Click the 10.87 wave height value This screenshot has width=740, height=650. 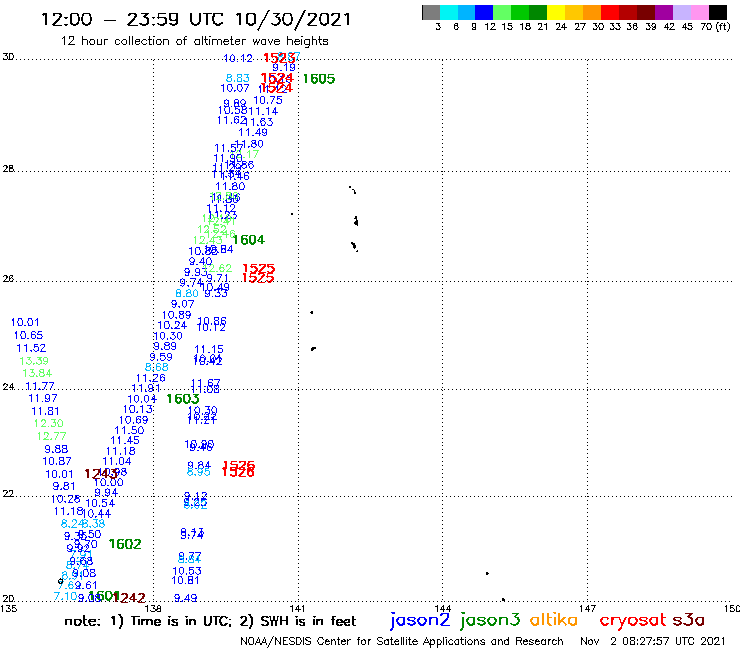click(57, 462)
